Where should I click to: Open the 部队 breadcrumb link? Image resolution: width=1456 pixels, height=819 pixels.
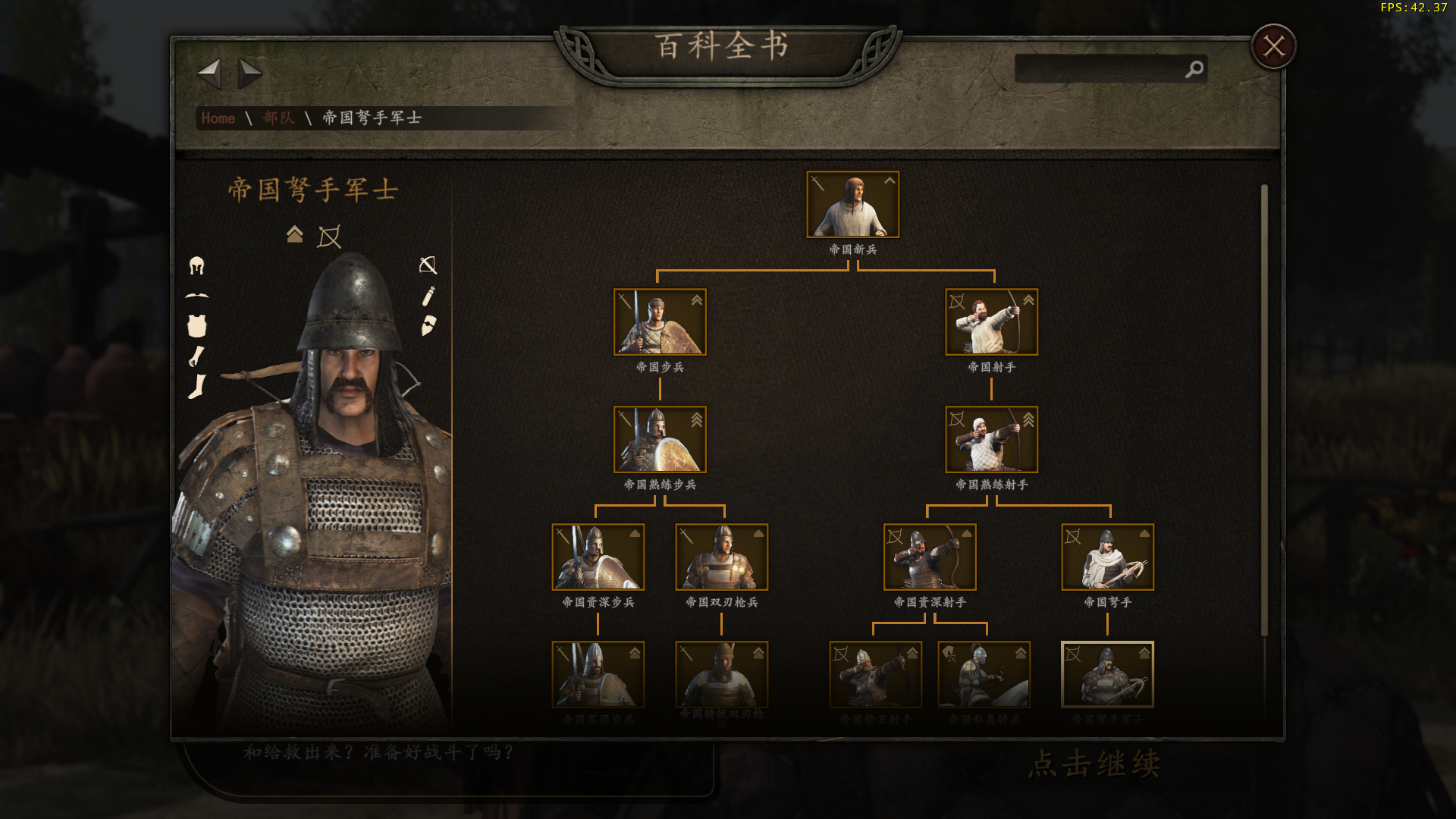278,118
